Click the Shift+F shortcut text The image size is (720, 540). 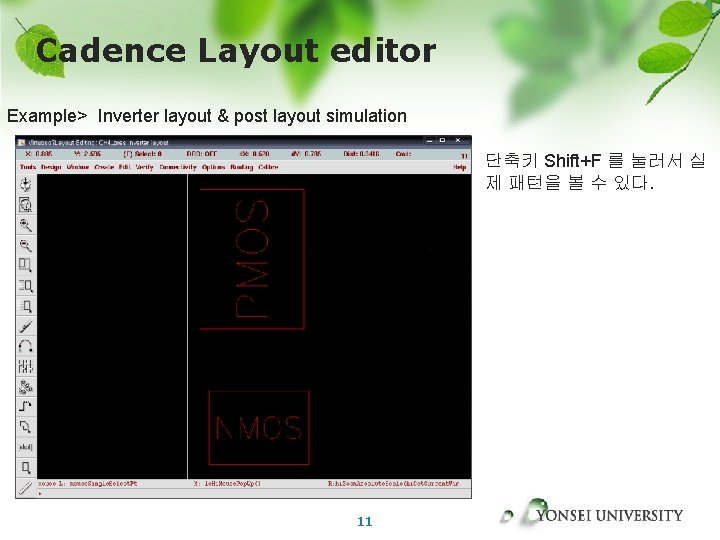coord(572,161)
